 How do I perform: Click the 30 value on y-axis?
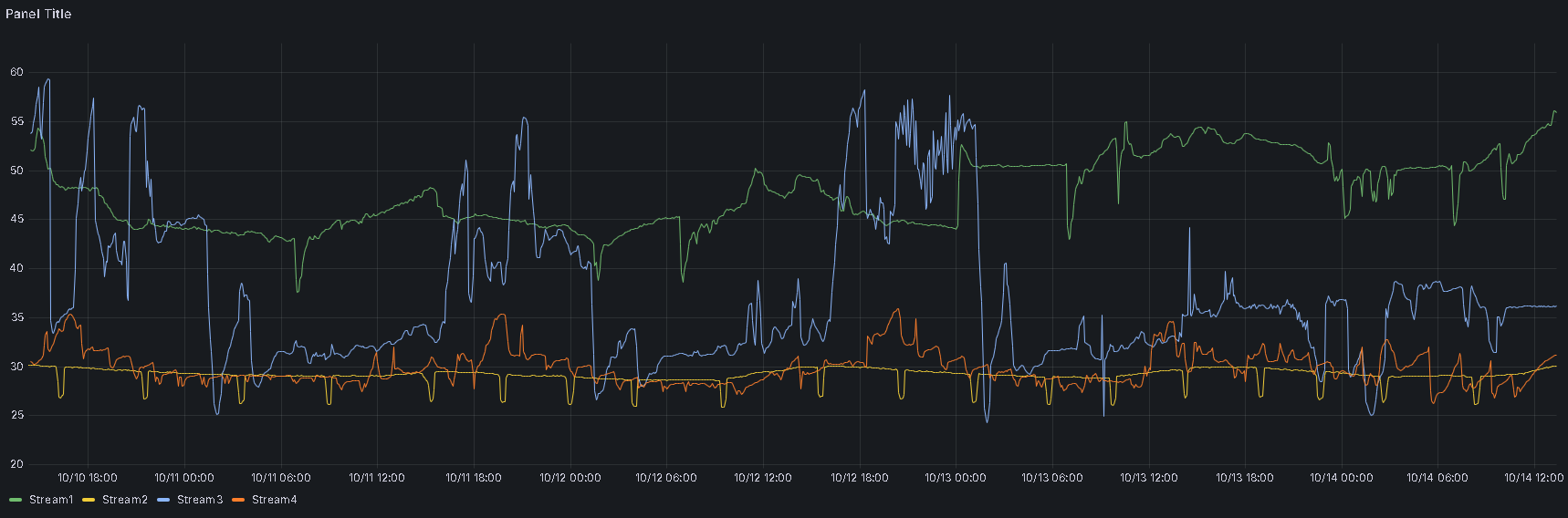click(16, 367)
